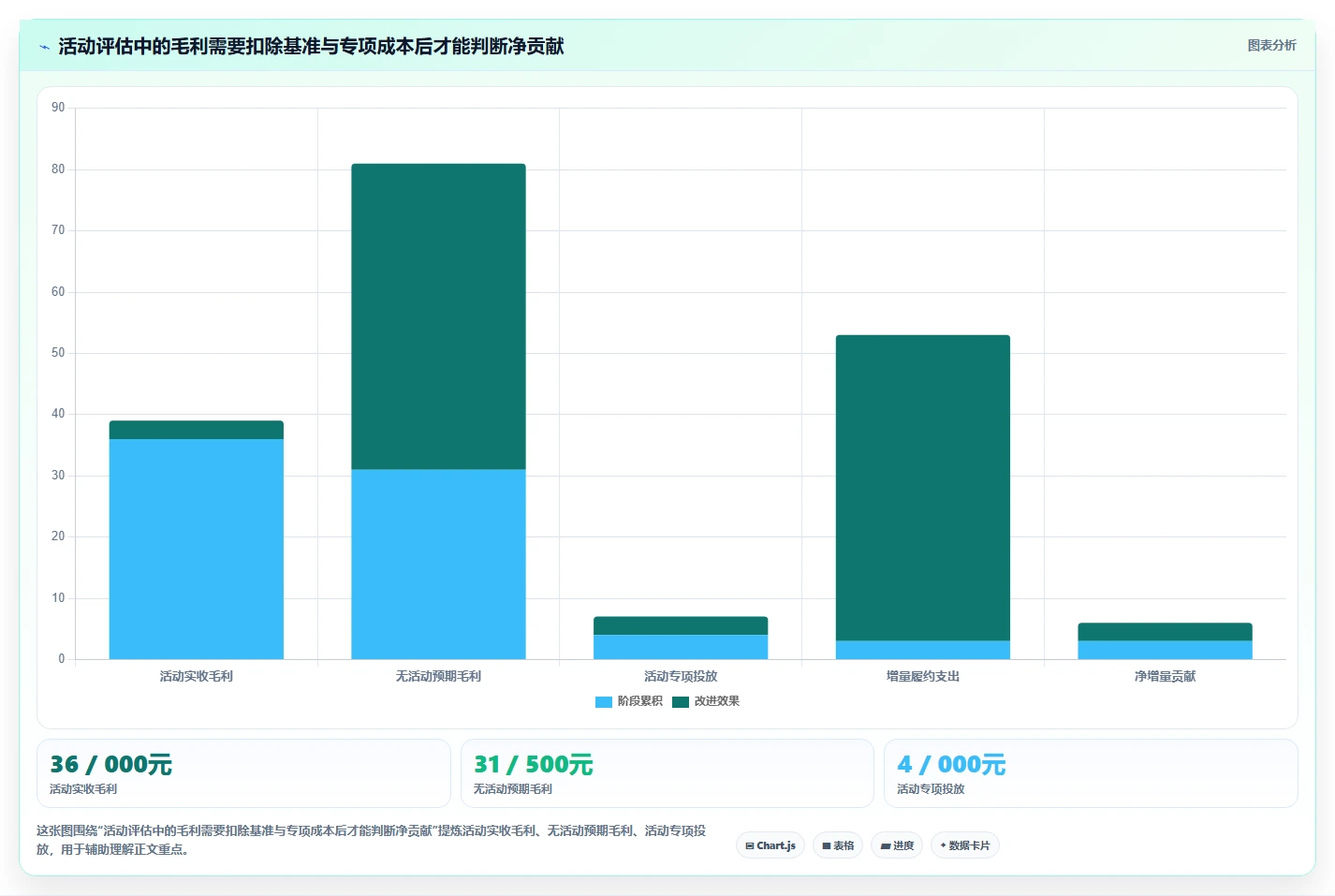The width and height of the screenshot is (1335, 896).
Task: Click the 36 / 000元 value card
Action: click(243, 773)
